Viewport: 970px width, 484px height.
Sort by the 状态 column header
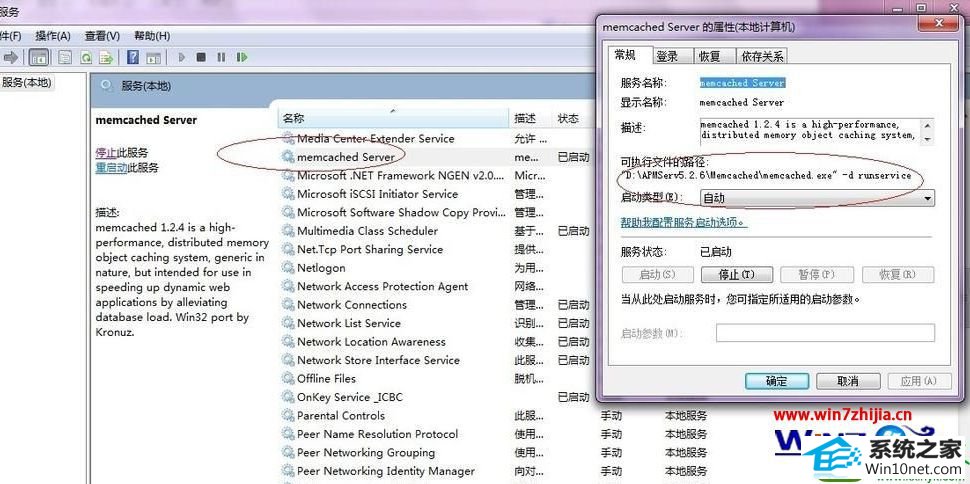tap(572, 118)
